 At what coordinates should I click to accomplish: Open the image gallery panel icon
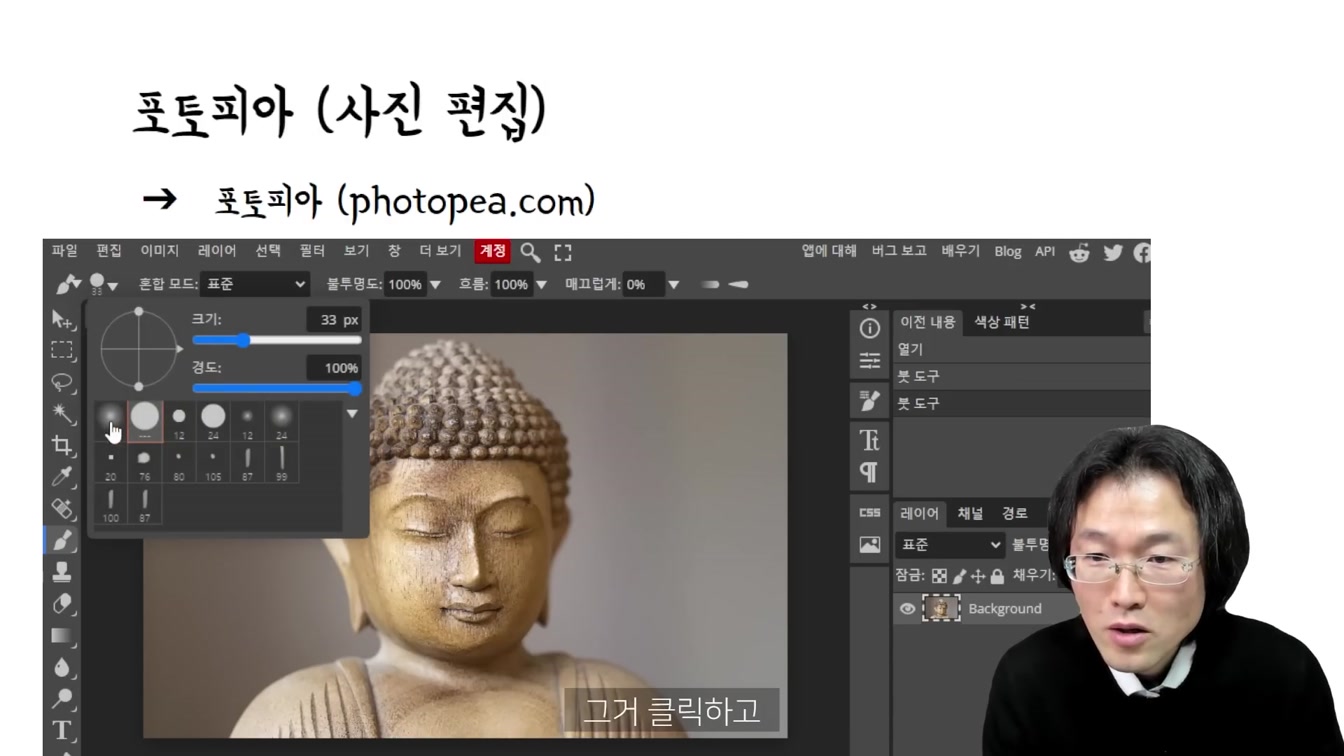pyautogui.click(x=870, y=545)
